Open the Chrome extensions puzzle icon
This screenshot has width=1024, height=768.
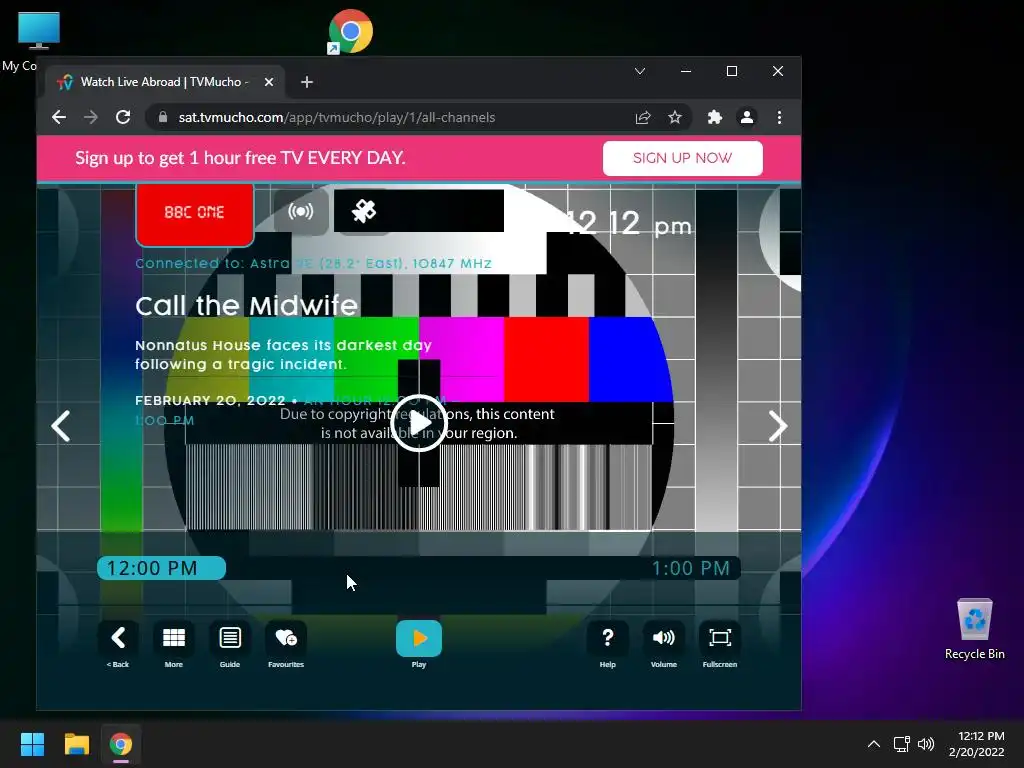click(x=714, y=118)
